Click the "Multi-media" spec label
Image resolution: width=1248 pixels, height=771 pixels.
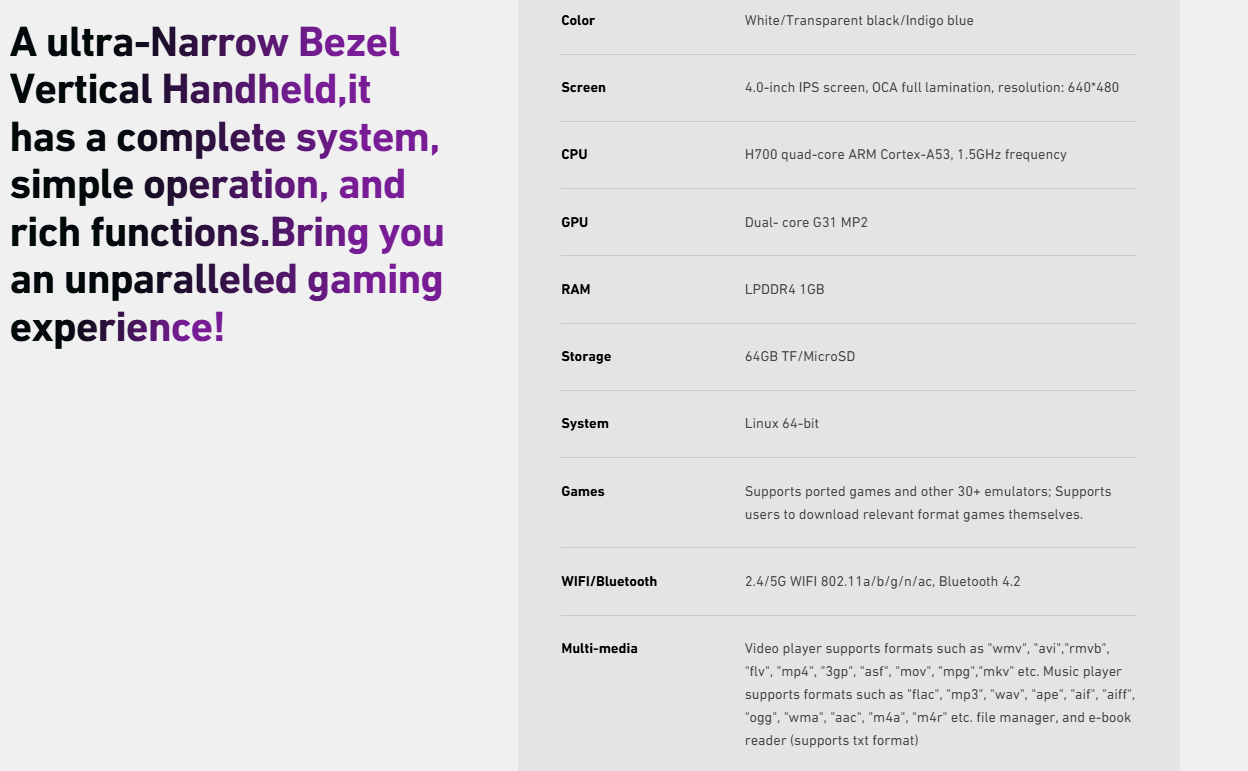[599, 648]
